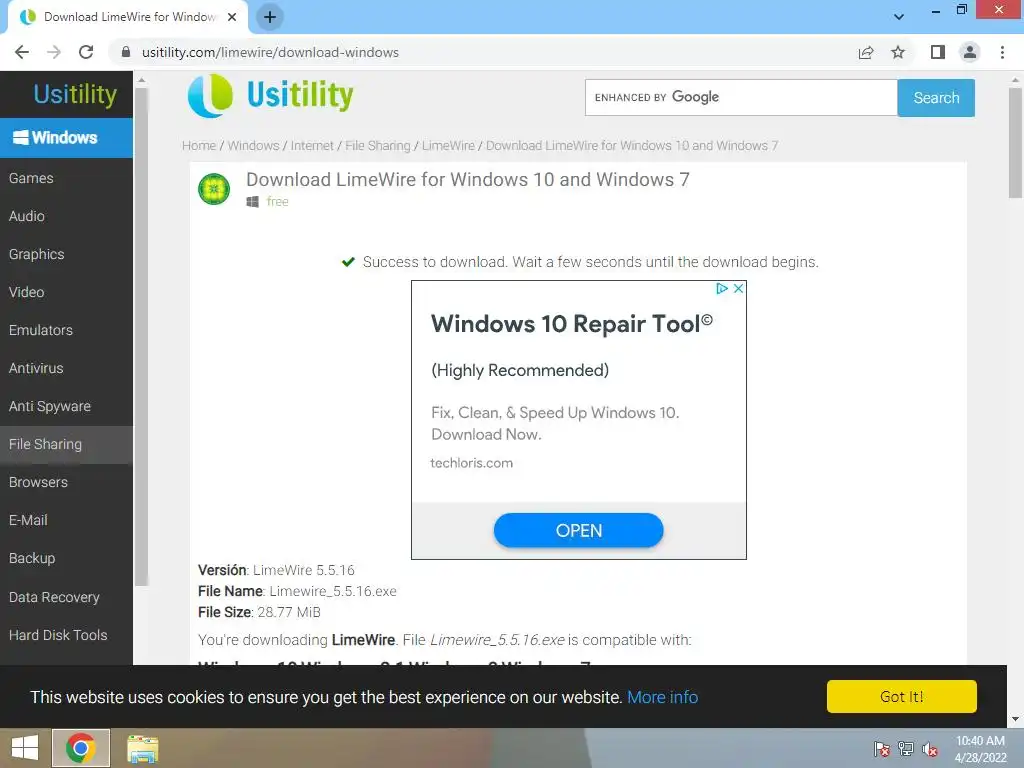Open the Graphics category
Screen dimensions: 1024x768
point(66,254)
